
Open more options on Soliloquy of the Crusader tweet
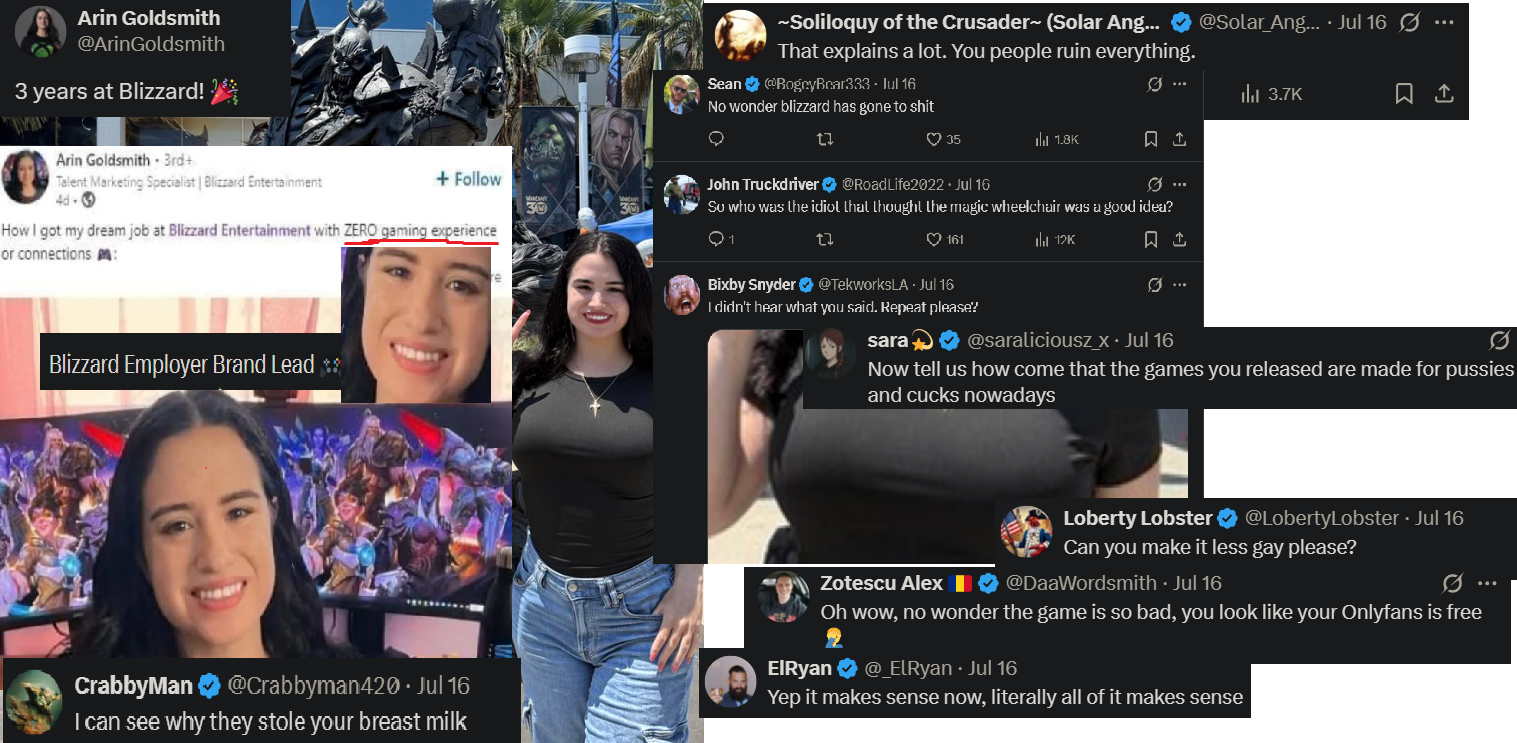point(1444,22)
